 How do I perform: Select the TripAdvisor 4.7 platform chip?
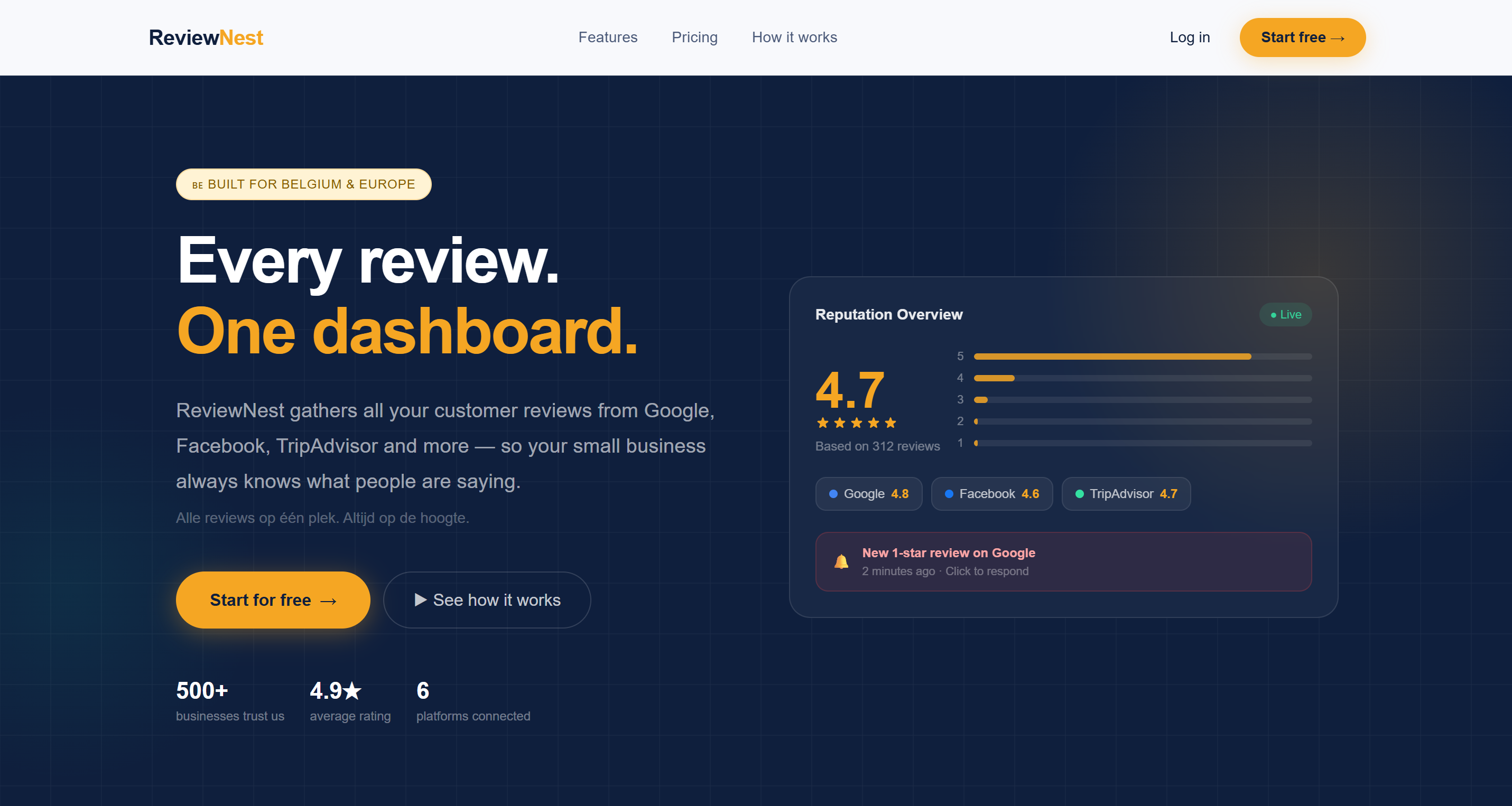1126,494
